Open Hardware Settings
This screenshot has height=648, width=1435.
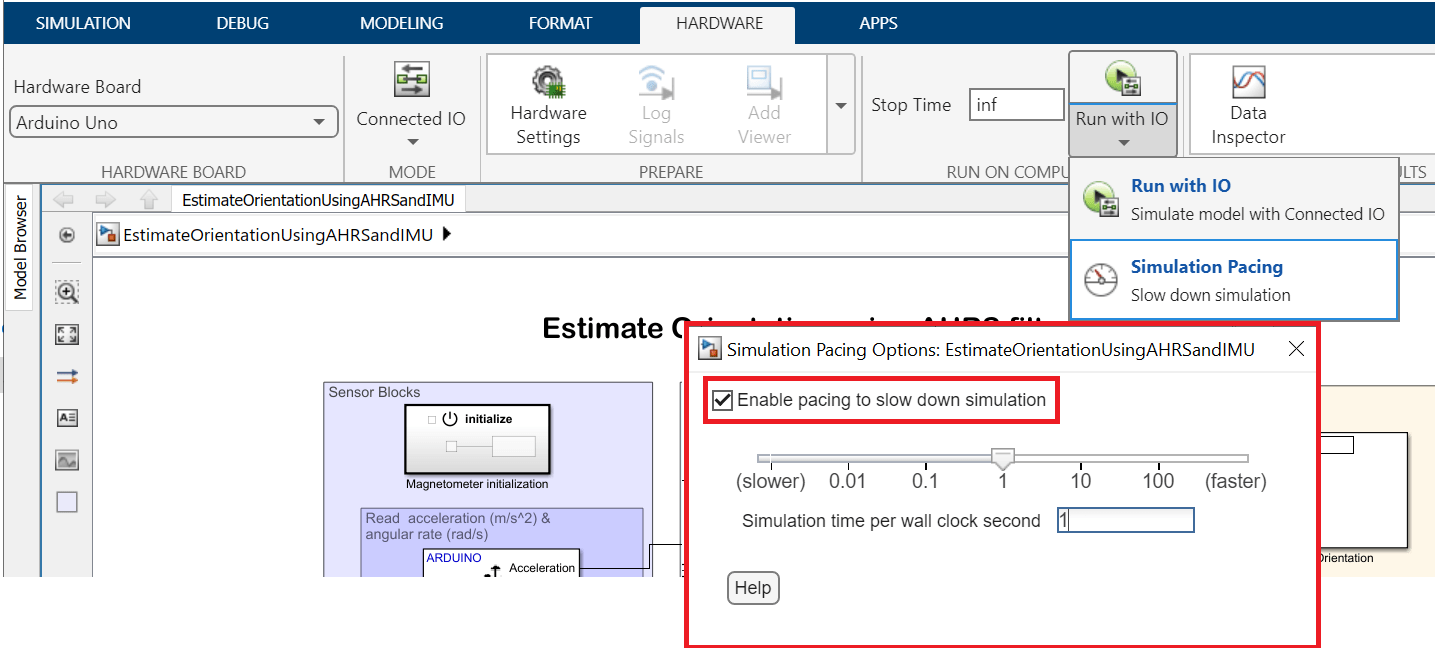pos(548,105)
